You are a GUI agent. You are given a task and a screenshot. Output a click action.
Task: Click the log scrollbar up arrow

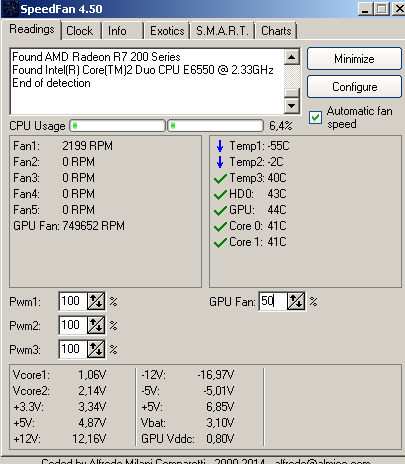292,57
